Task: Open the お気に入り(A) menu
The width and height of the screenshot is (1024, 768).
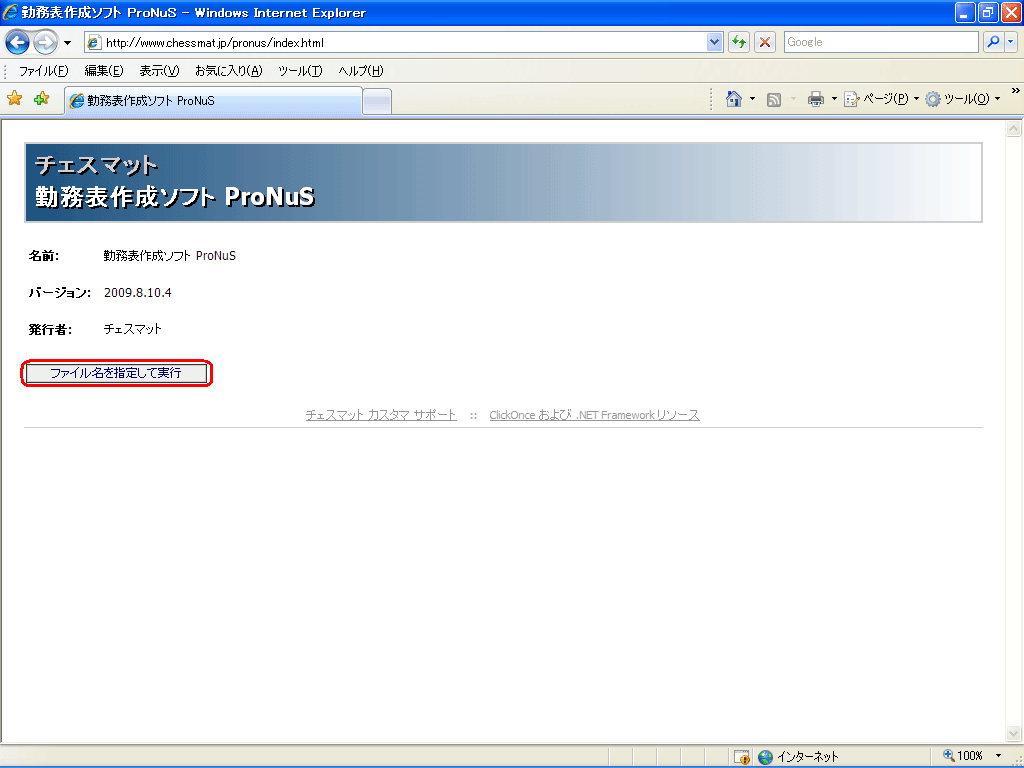Action: (229, 71)
